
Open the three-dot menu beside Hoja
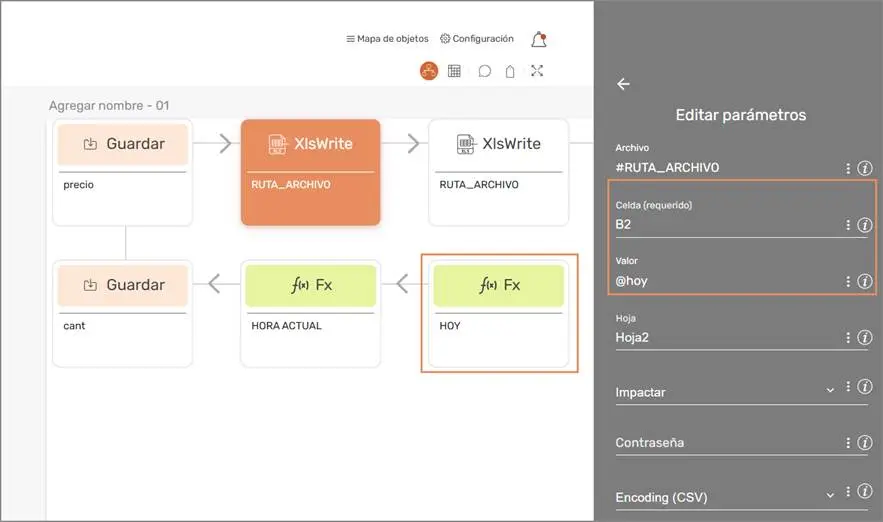point(848,338)
